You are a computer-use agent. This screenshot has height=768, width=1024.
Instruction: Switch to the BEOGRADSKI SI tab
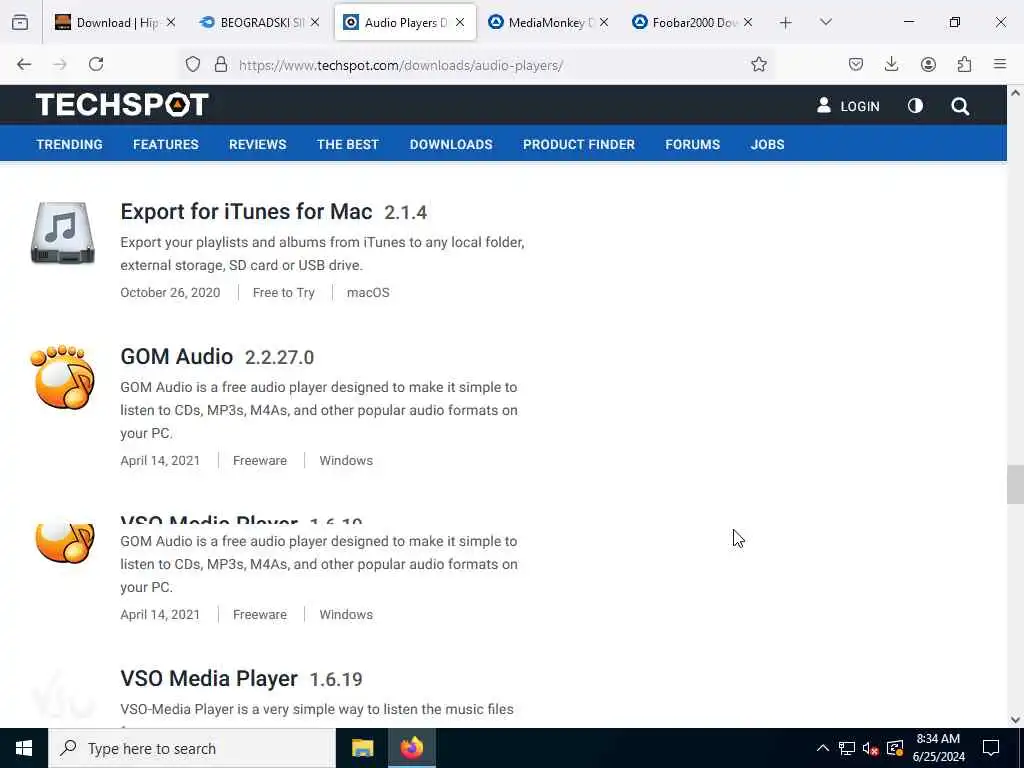point(261,23)
